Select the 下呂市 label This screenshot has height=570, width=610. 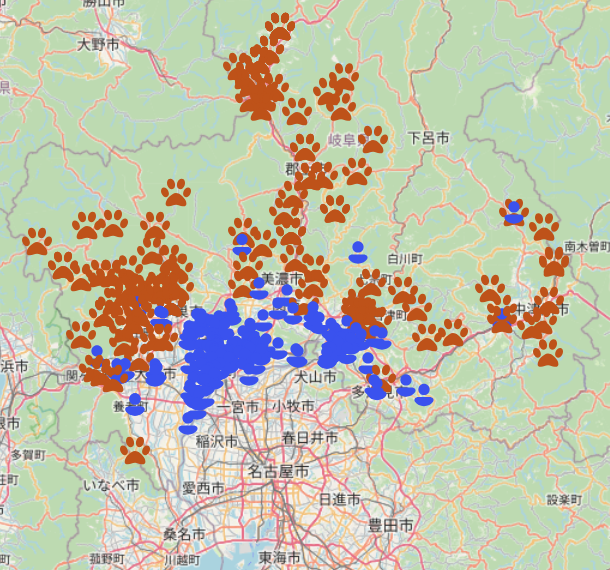pyautogui.click(x=428, y=138)
